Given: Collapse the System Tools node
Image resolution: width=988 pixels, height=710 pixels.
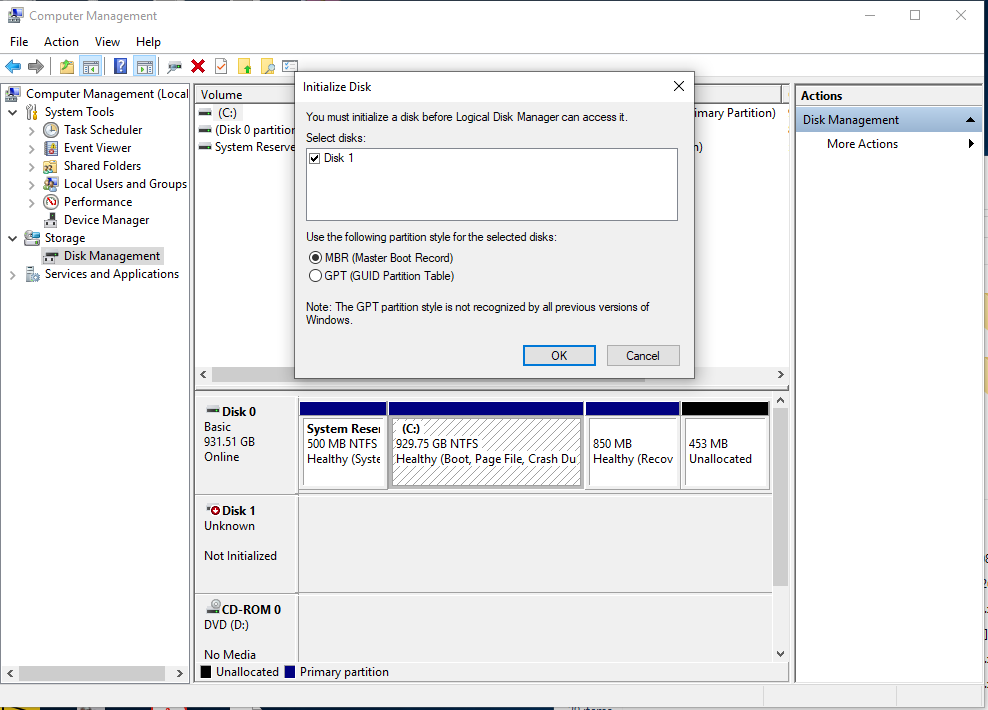Looking at the screenshot, I should click(x=13, y=112).
